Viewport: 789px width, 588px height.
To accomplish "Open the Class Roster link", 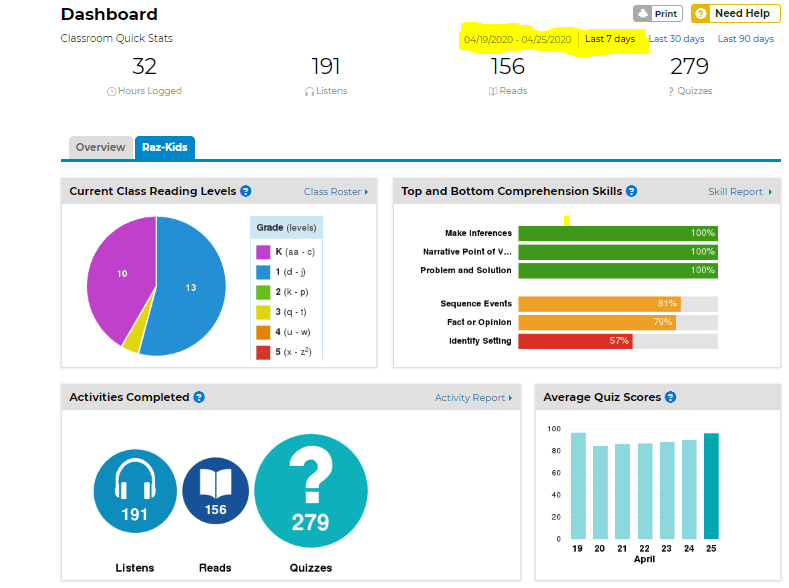I will pyautogui.click(x=336, y=192).
